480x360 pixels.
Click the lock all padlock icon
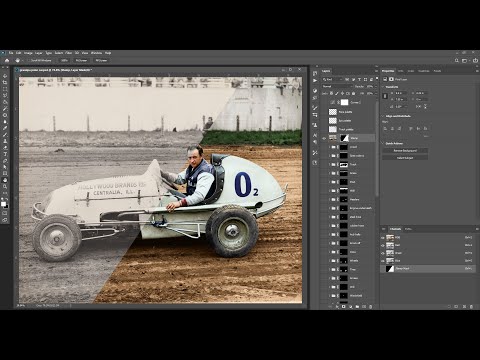tap(354, 94)
